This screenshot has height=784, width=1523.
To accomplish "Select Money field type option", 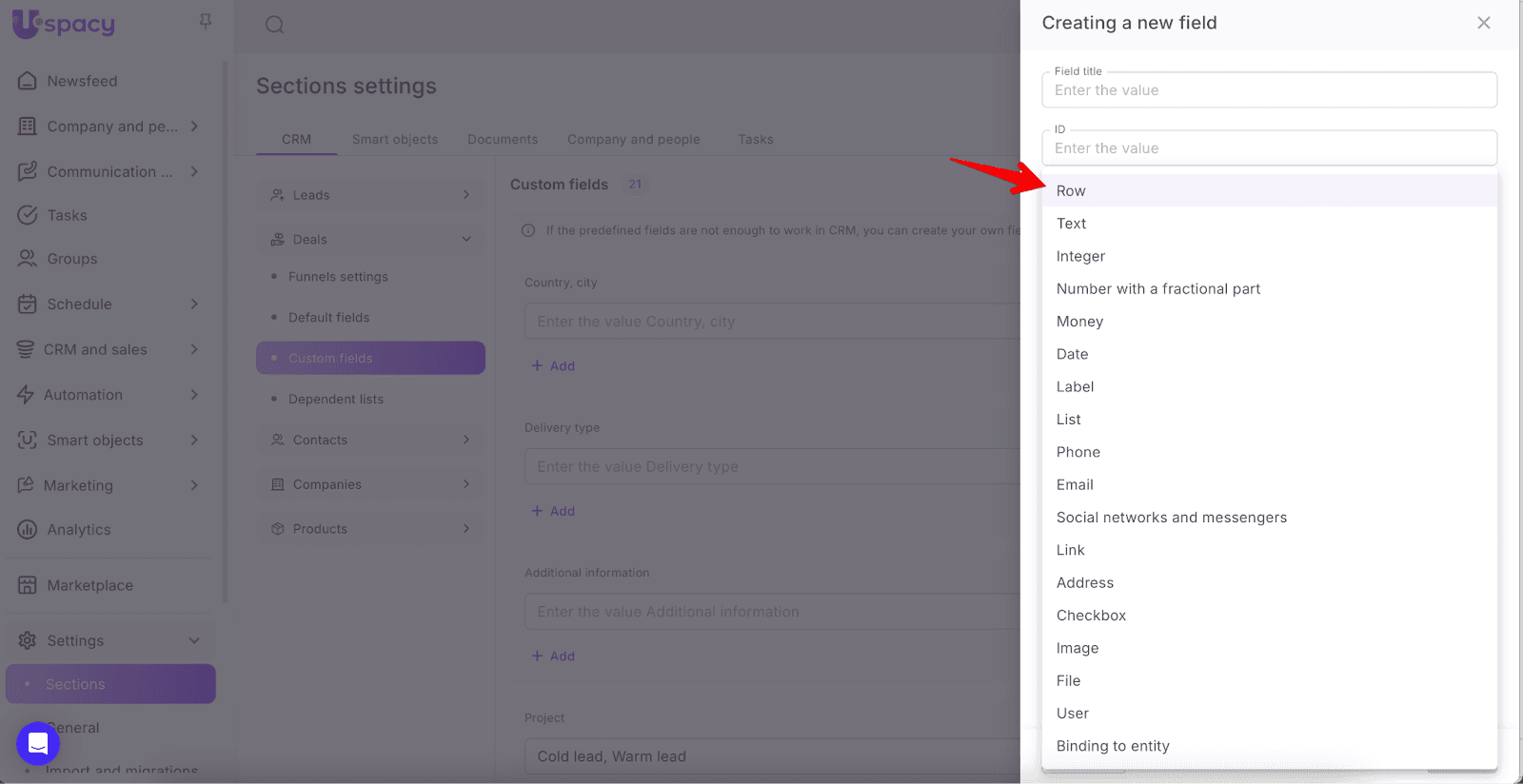I will 1079,322.
